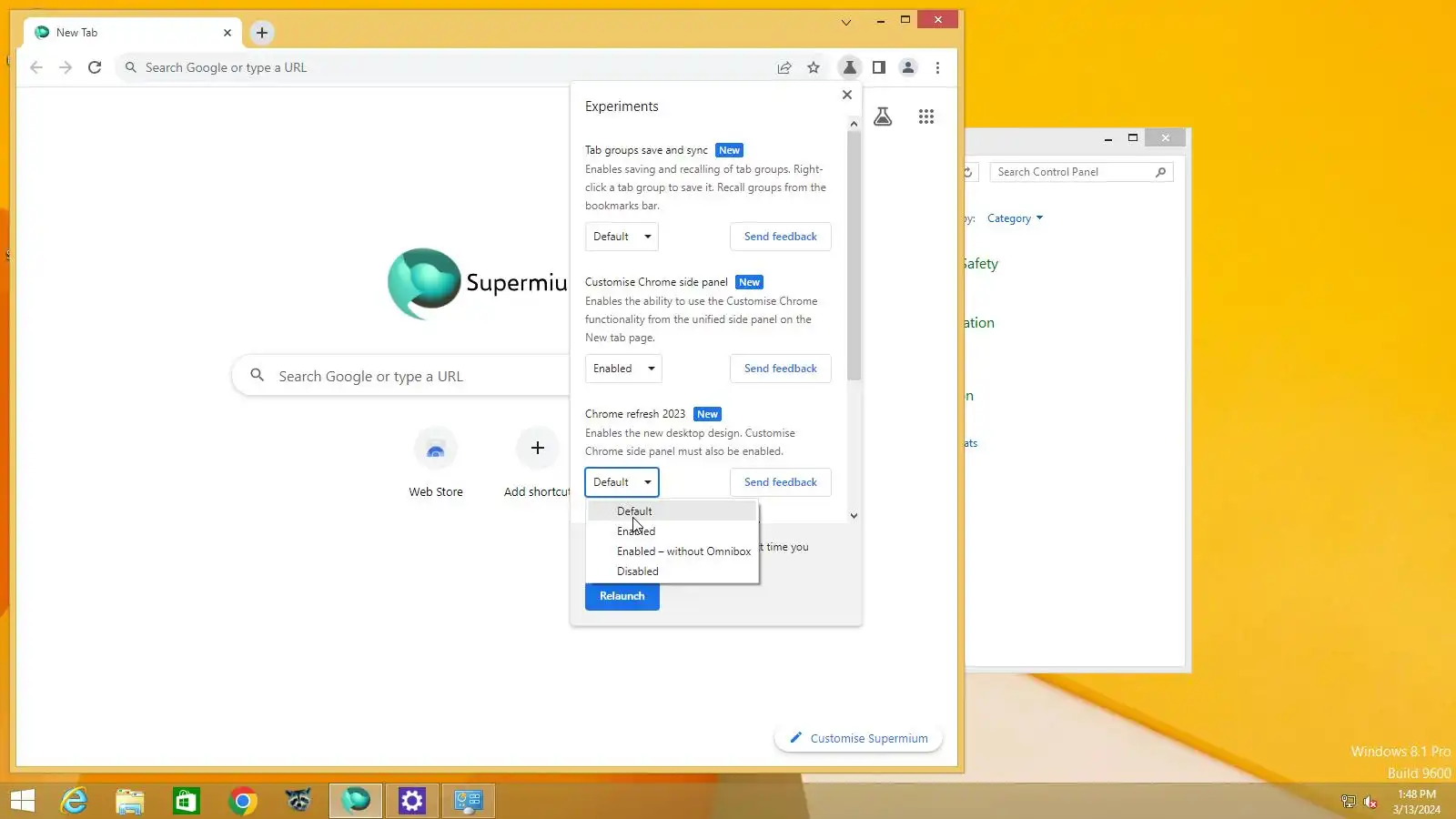
Task: Send feedback for Tab groups save and sync
Action: click(x=781, y=237)
